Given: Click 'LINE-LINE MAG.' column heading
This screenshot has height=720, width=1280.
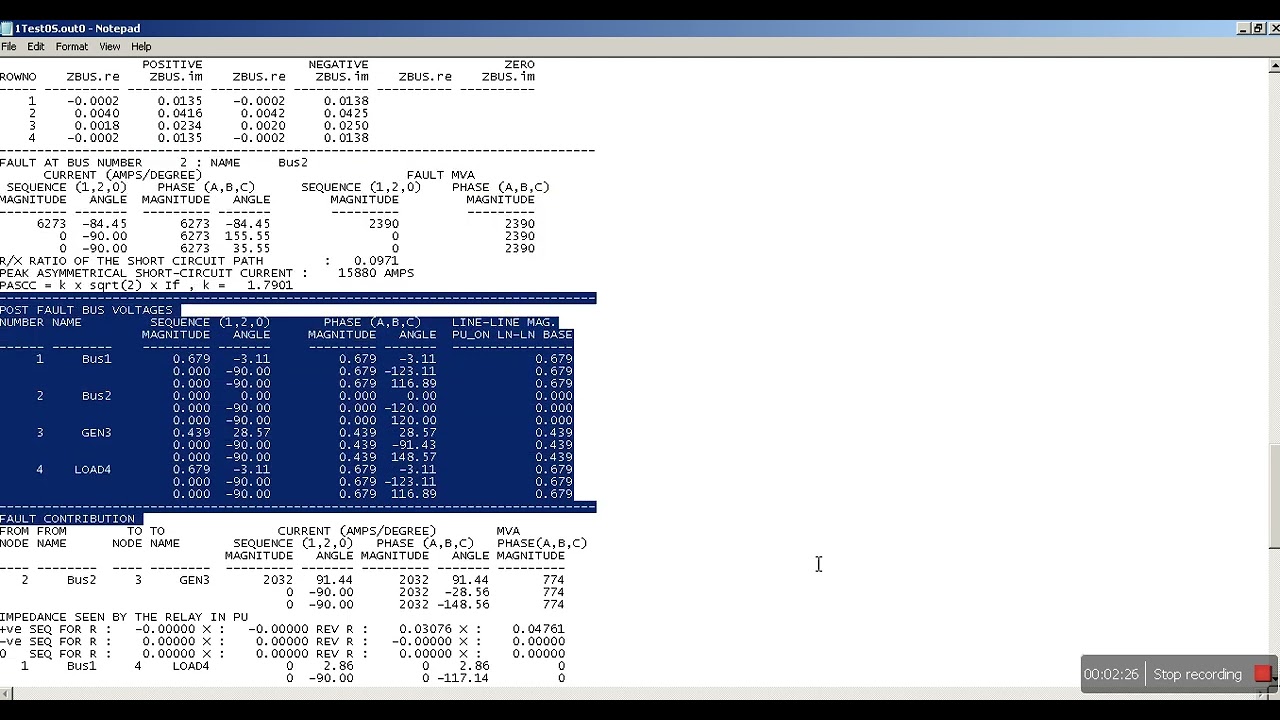Looking at the screenshot, I should tap(504, 322).
